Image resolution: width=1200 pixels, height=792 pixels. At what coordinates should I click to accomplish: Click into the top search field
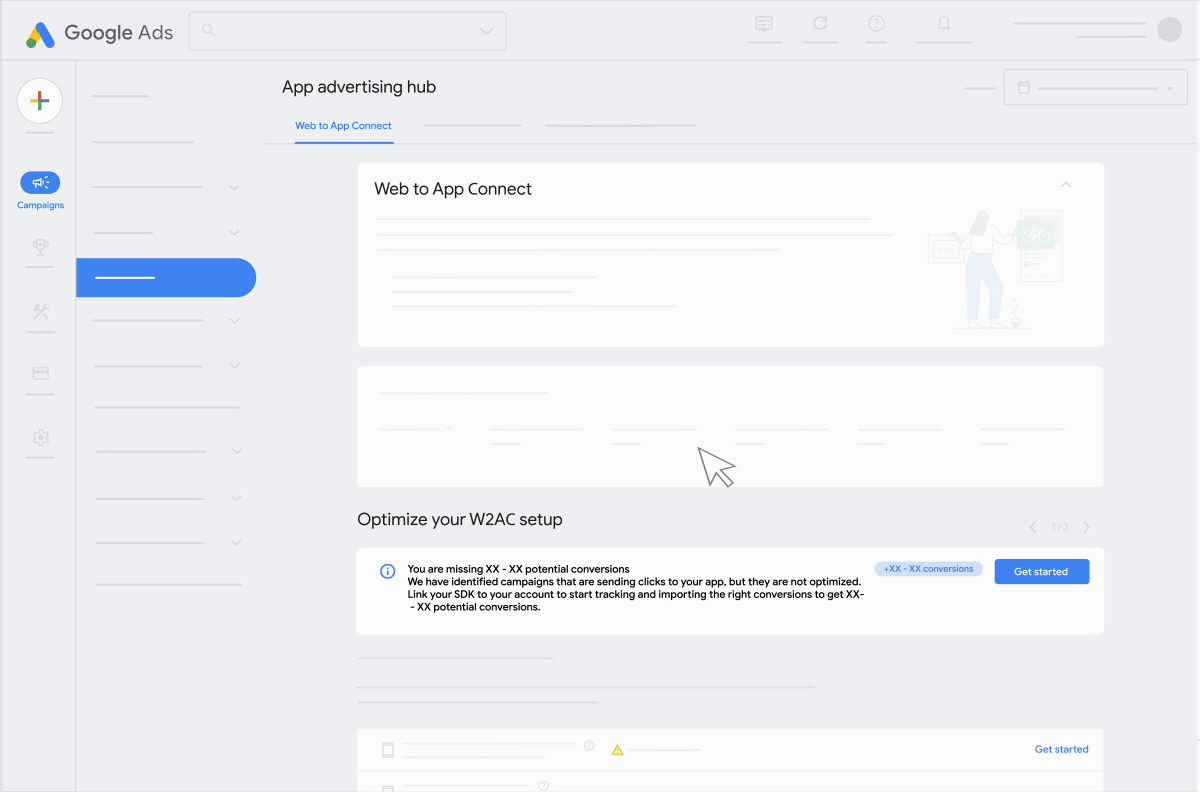tap(347, 31)
